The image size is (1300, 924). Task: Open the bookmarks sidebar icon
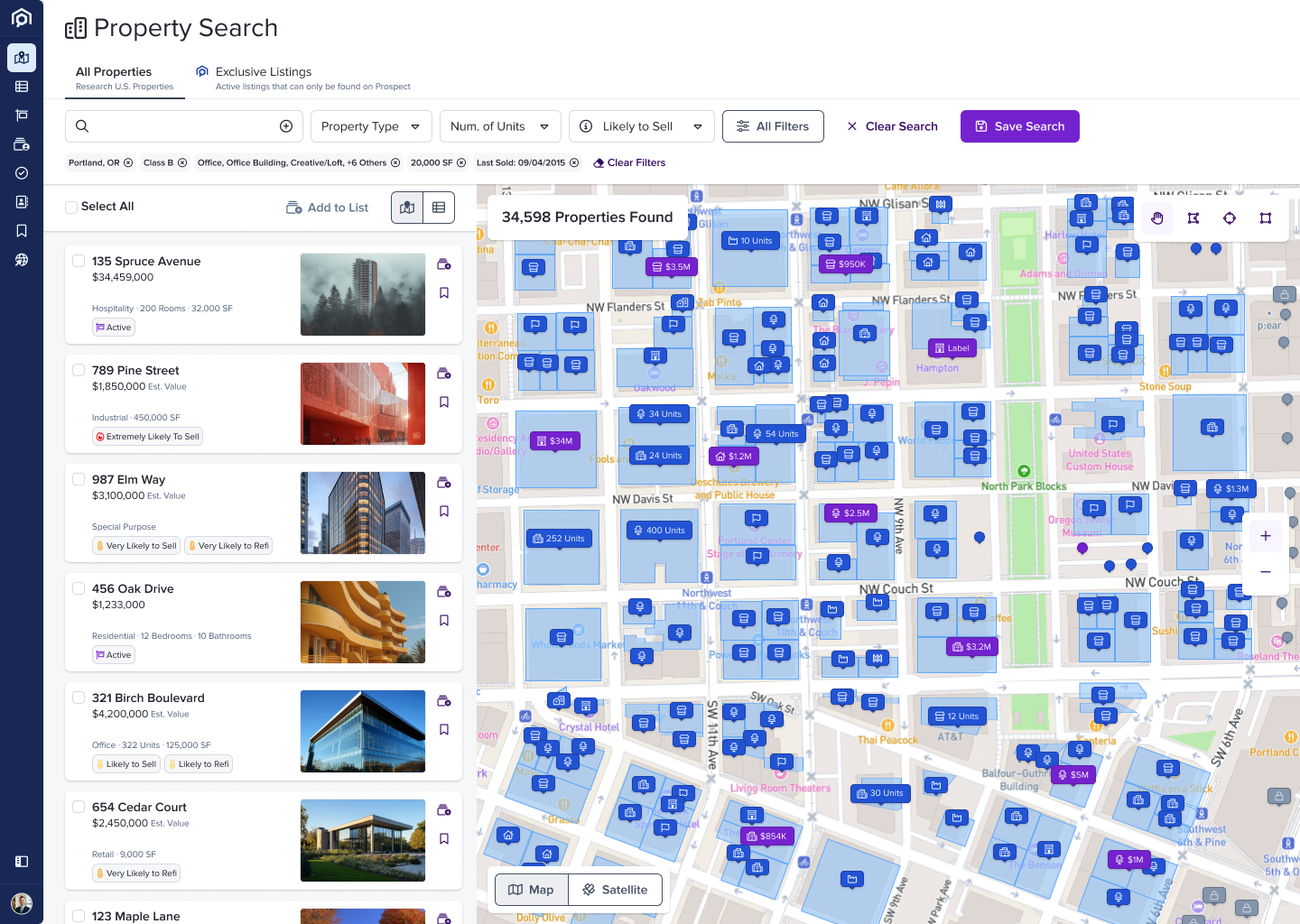(x=22, y=231)
